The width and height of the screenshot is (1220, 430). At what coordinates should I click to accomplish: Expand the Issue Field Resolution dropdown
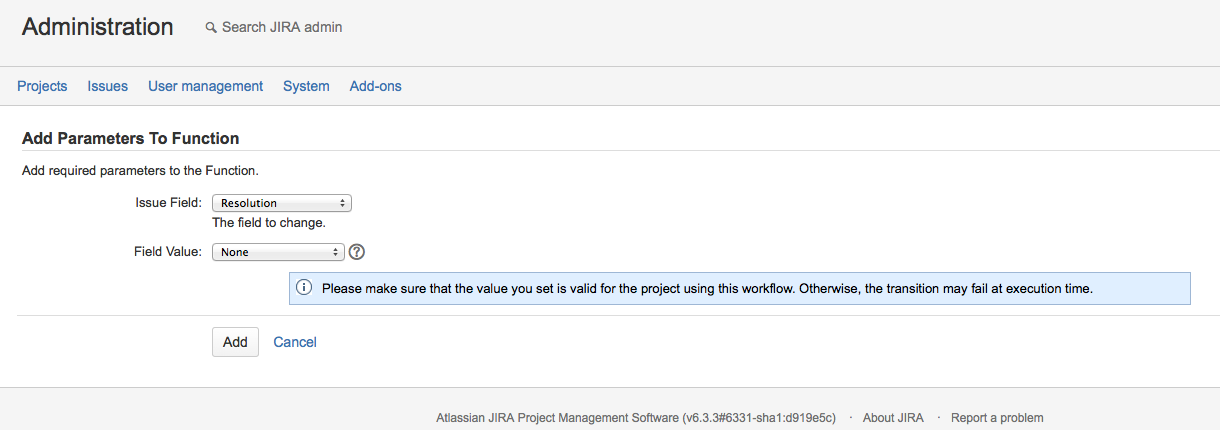pos(282,203)
